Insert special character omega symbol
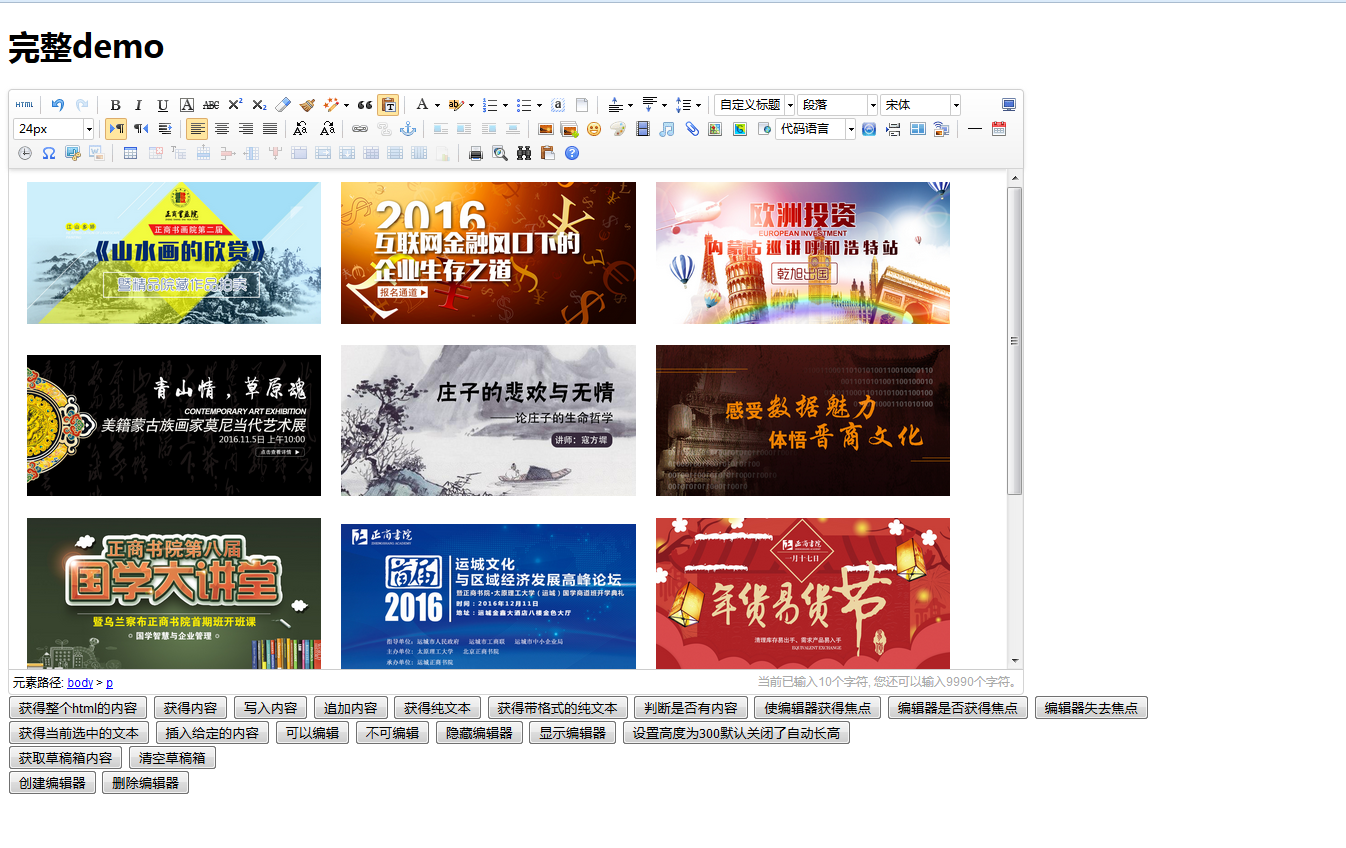This screenshot has height=848, width=1346. pyautogui.click(x=49, y=153)
